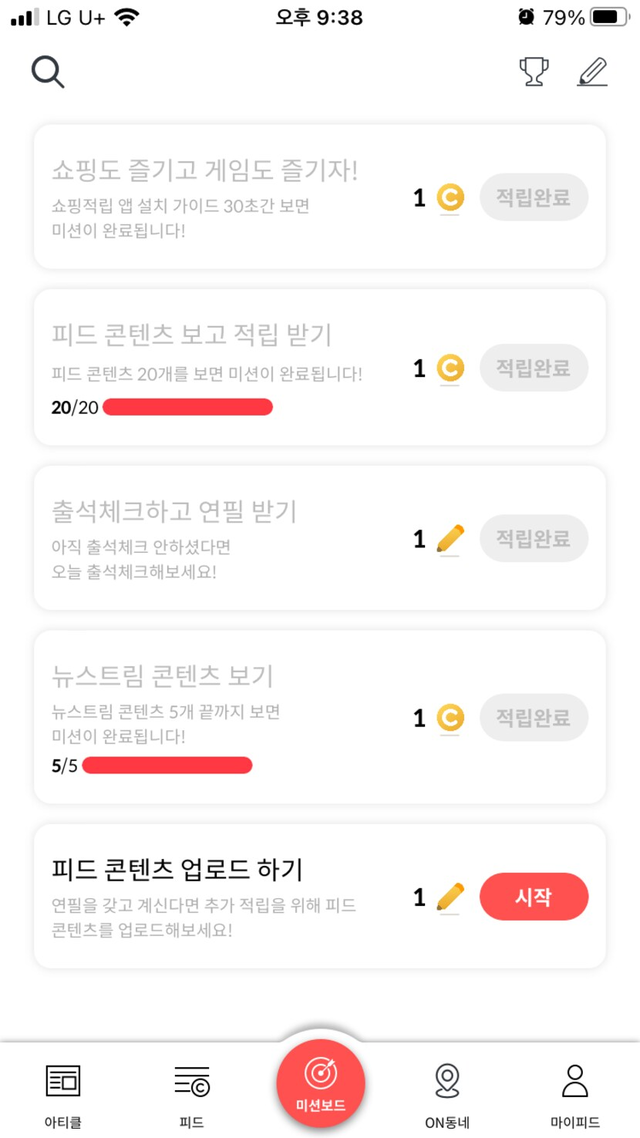Tap the 5/5 progress bar
The image size is (640, 1138).
pyautogui.click(x=167, y=766)
